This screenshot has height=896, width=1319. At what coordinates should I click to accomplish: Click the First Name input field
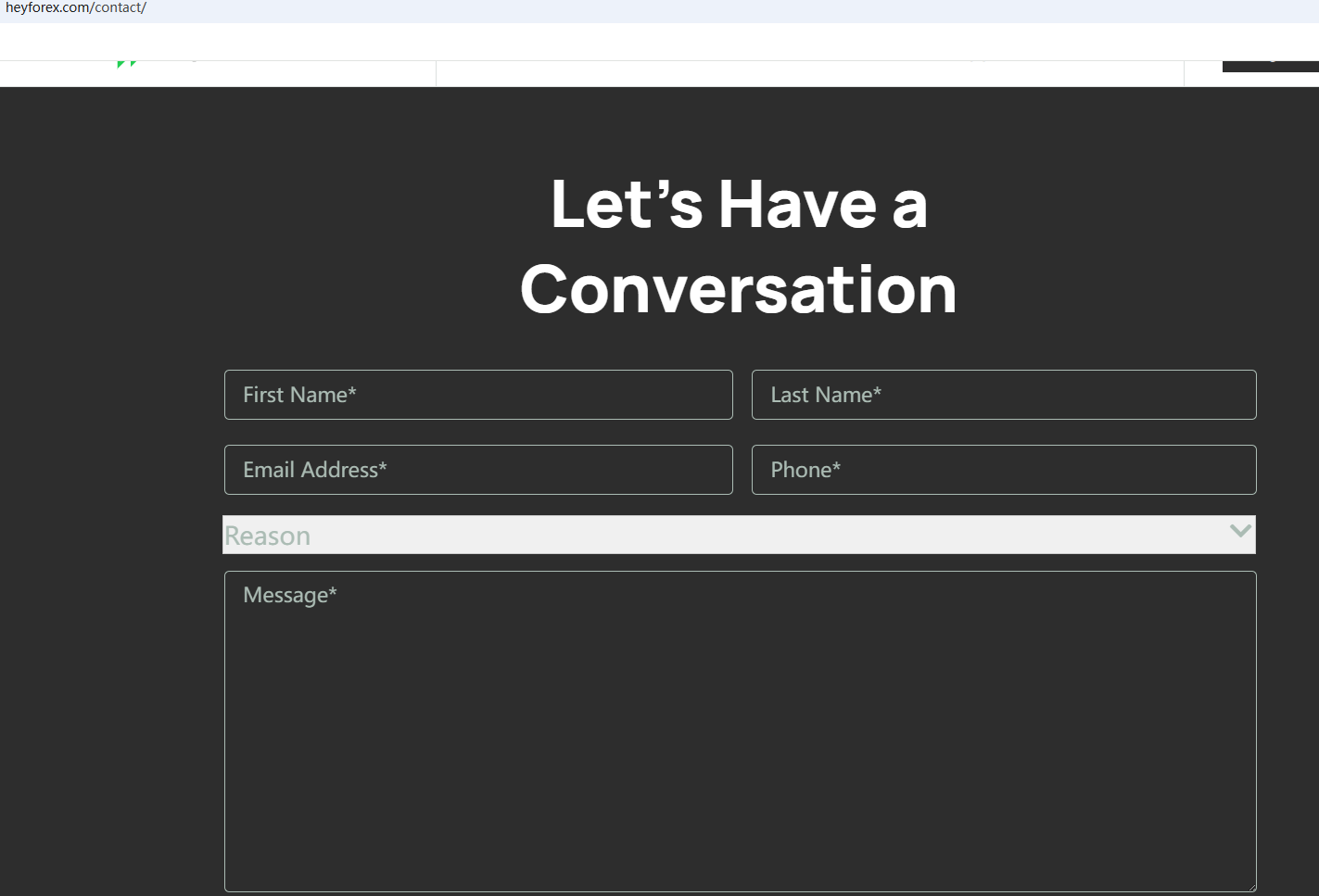click(x=478, y=395)
